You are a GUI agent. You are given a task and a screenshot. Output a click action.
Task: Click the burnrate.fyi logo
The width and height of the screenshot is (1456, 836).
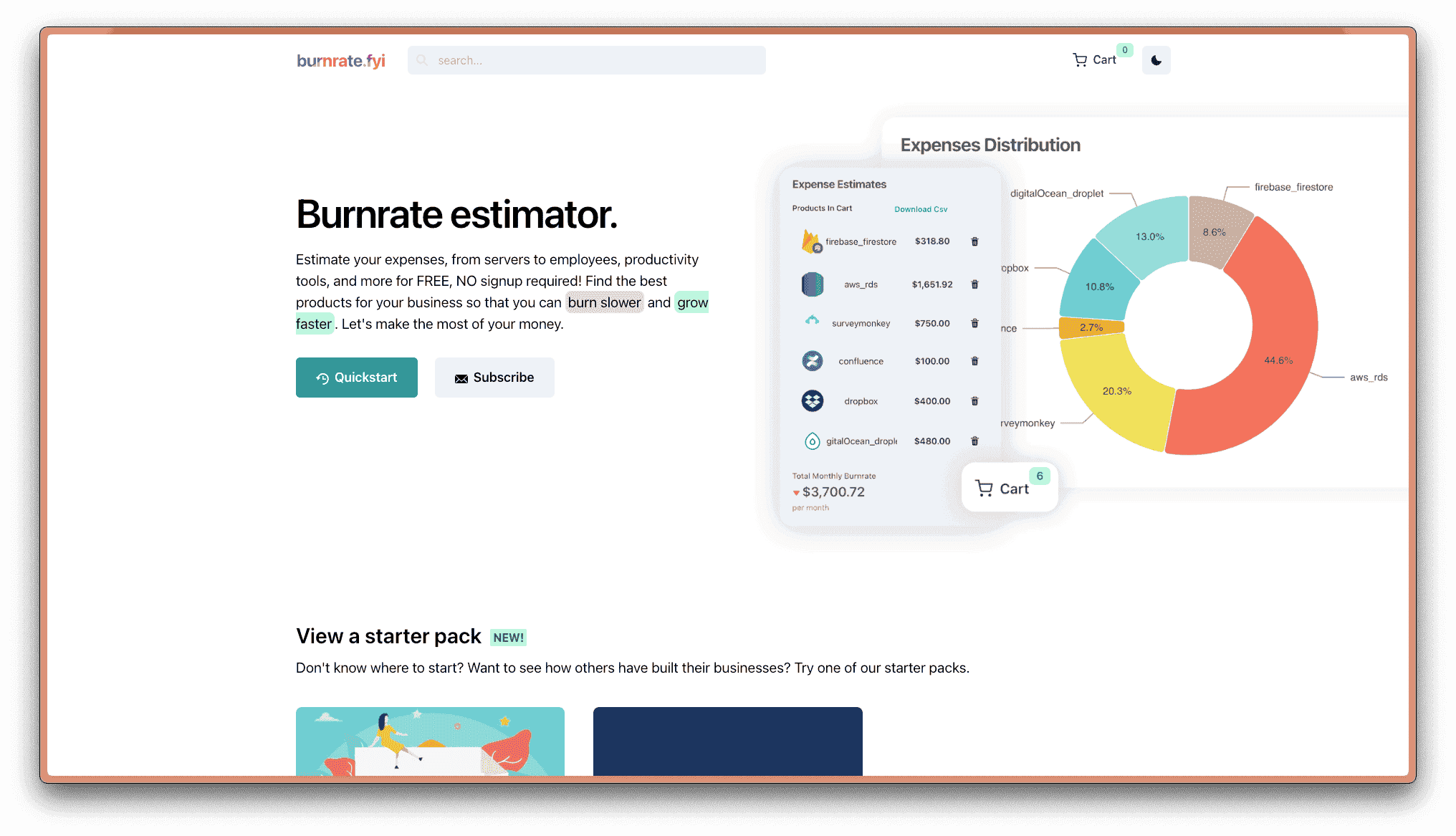[341, 61]
